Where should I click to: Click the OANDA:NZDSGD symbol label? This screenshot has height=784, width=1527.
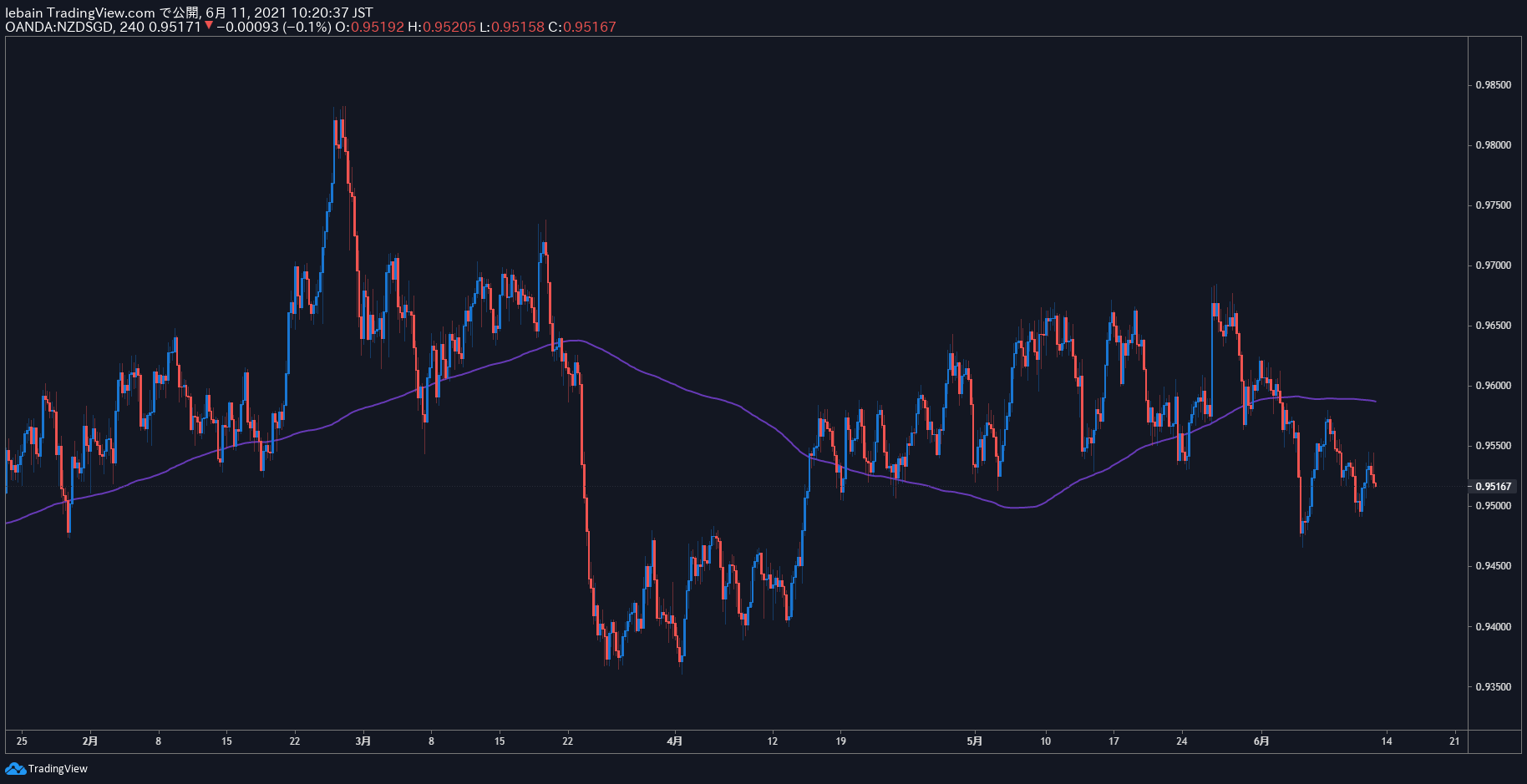[x=60, y=27]
